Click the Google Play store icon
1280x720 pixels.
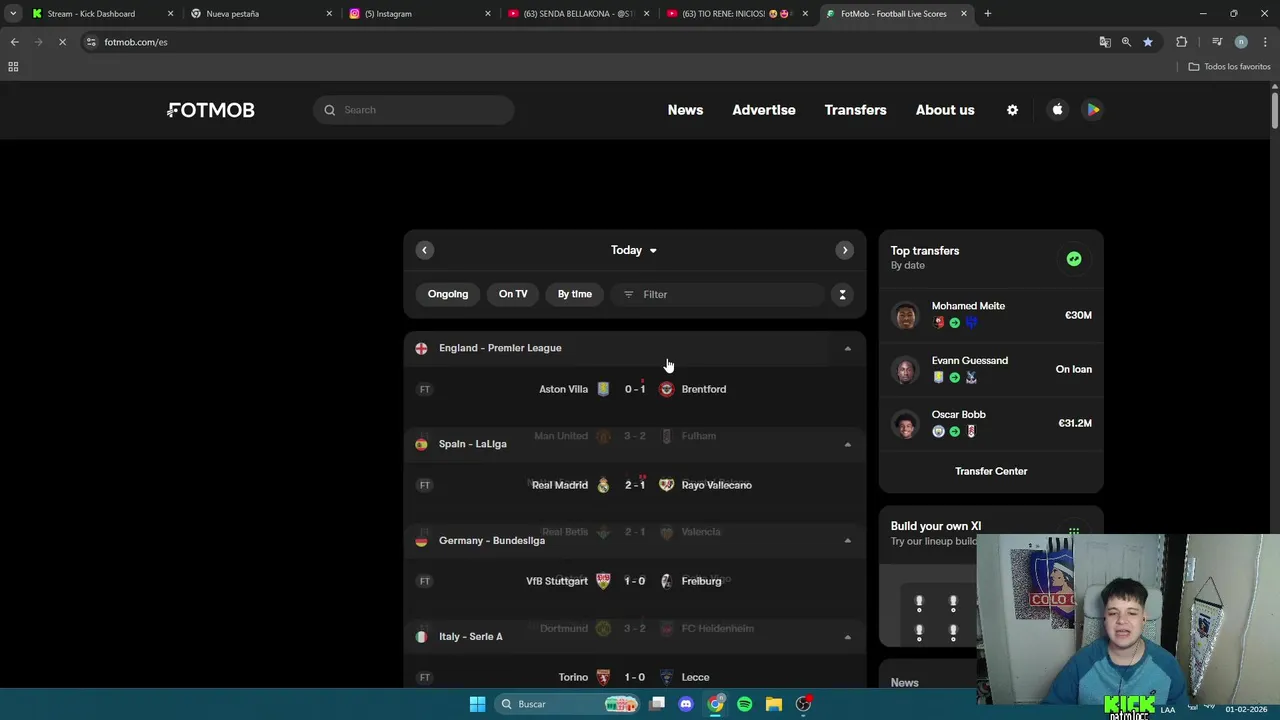pos(1093,110)
